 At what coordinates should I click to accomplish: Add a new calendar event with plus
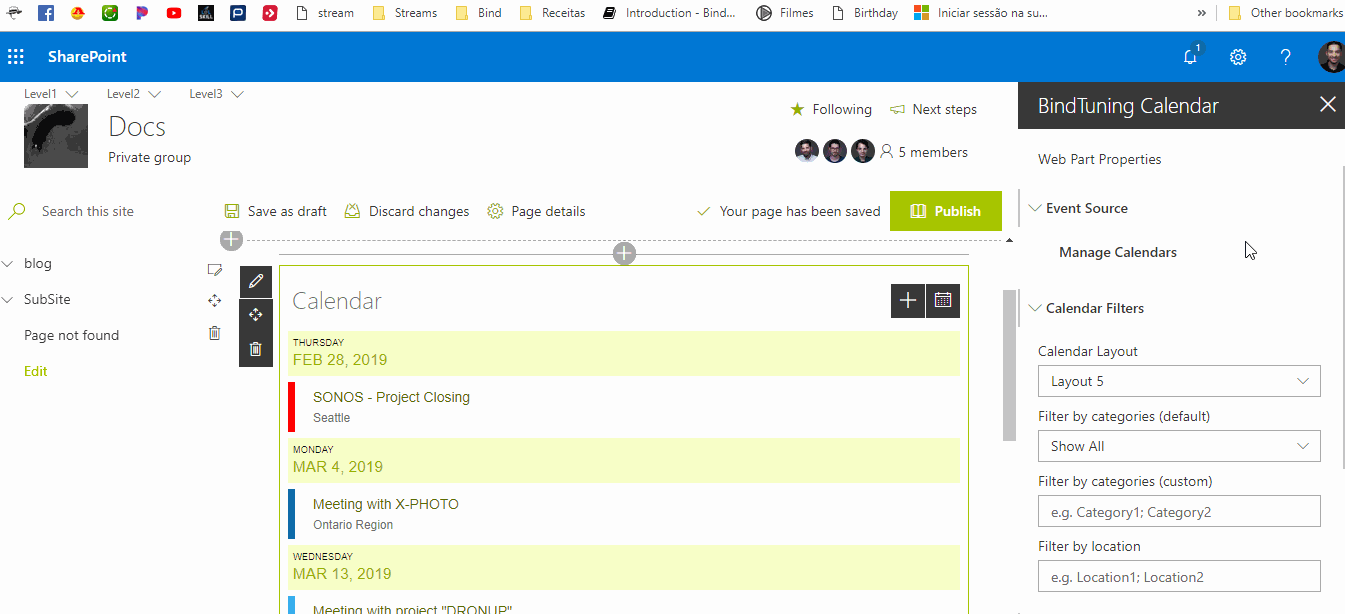[908, 300]
